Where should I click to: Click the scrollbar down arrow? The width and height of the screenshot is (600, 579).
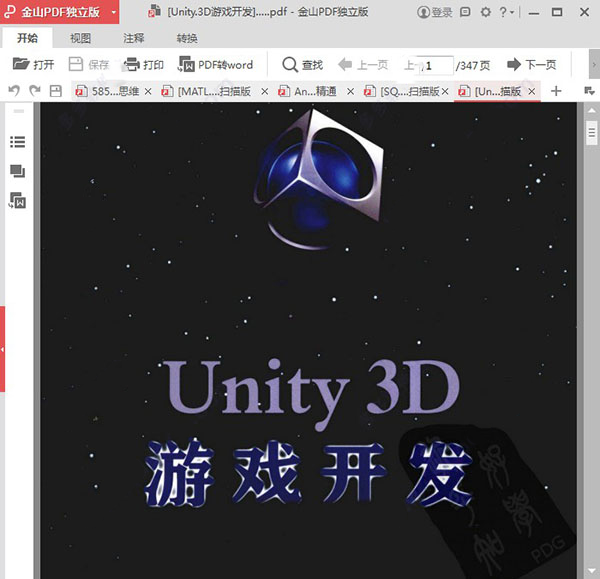click(592, 571)
